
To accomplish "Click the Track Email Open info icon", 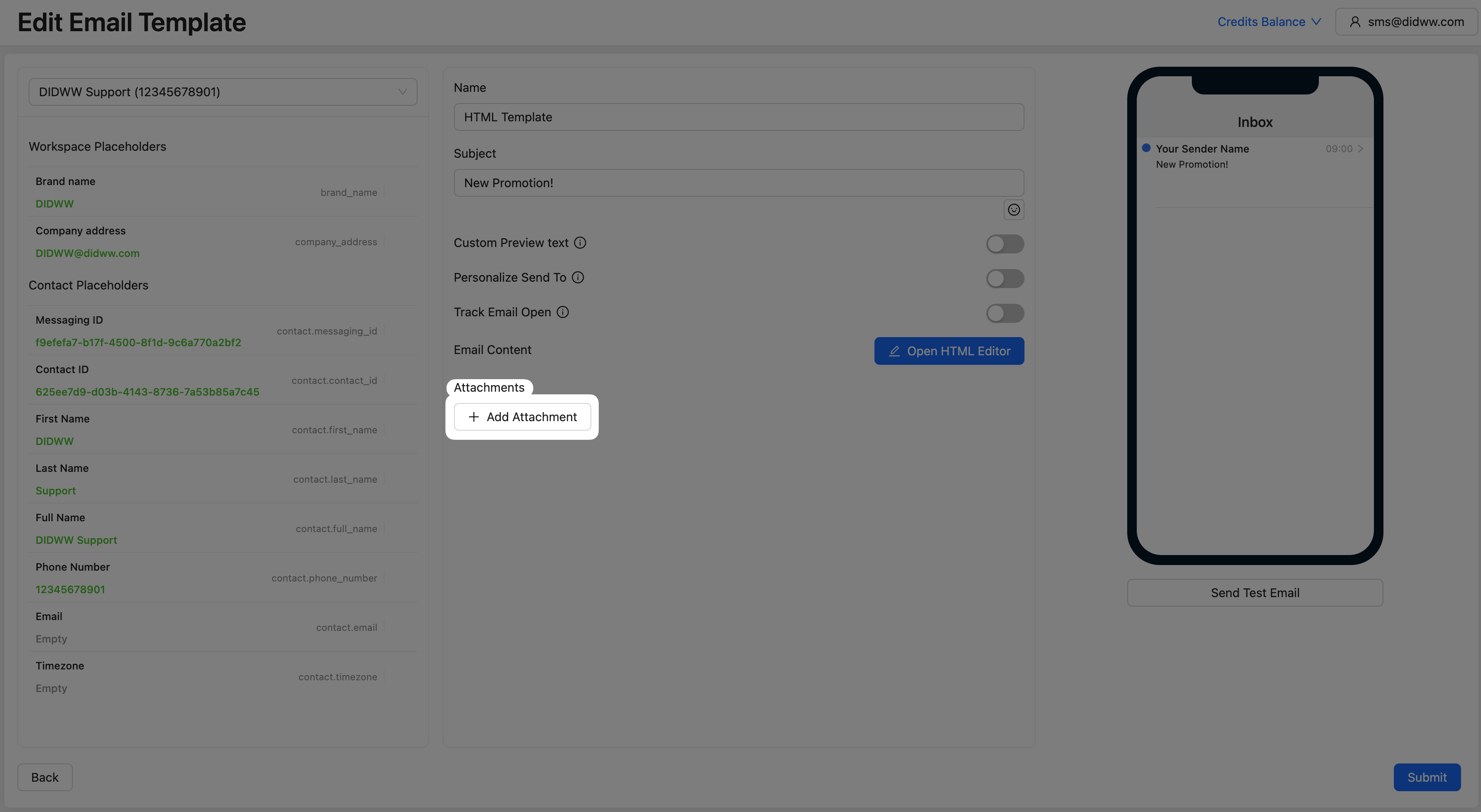I will click(x=563, y=312).
